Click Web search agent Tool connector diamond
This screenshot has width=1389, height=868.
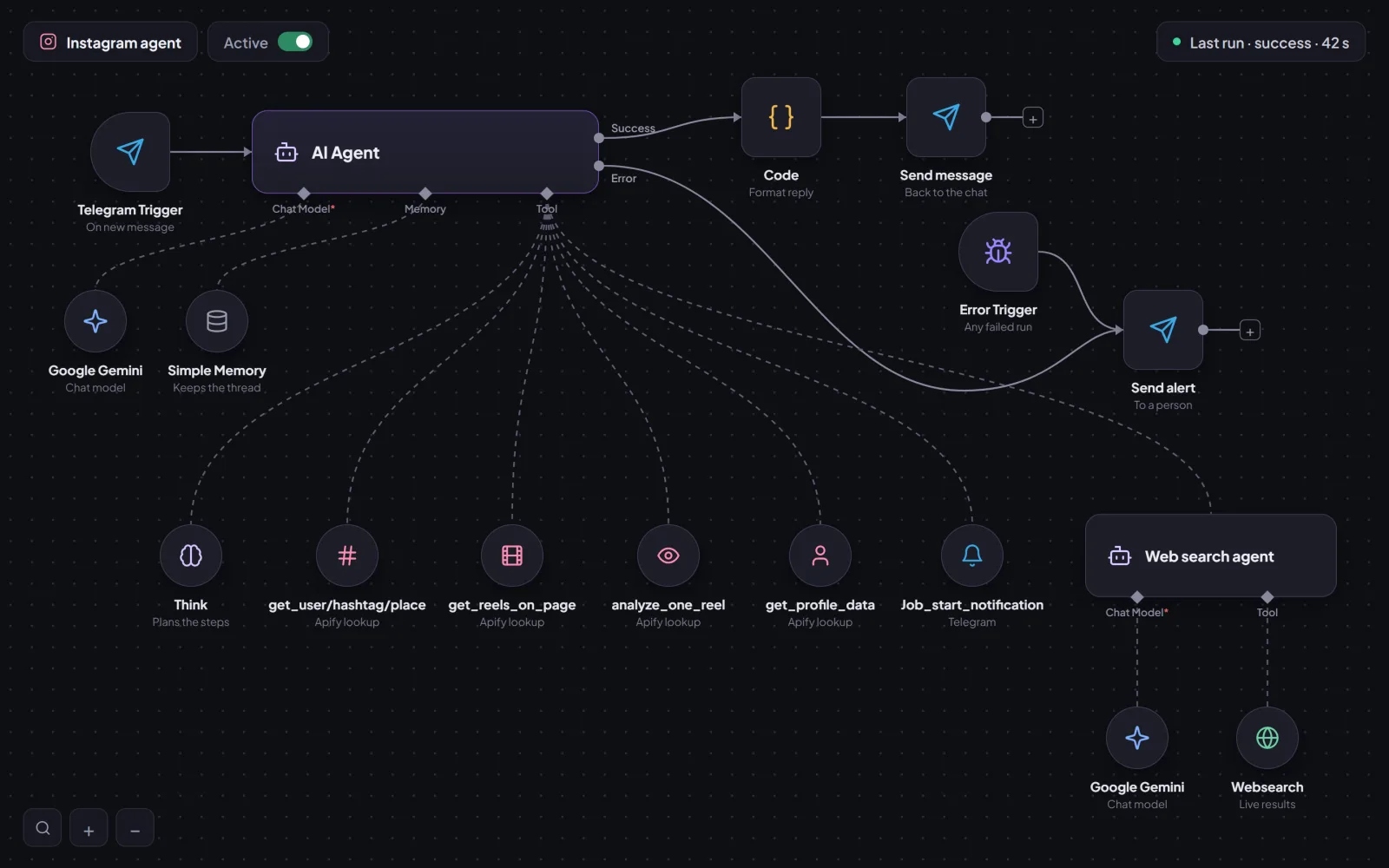coord(1267,596)
